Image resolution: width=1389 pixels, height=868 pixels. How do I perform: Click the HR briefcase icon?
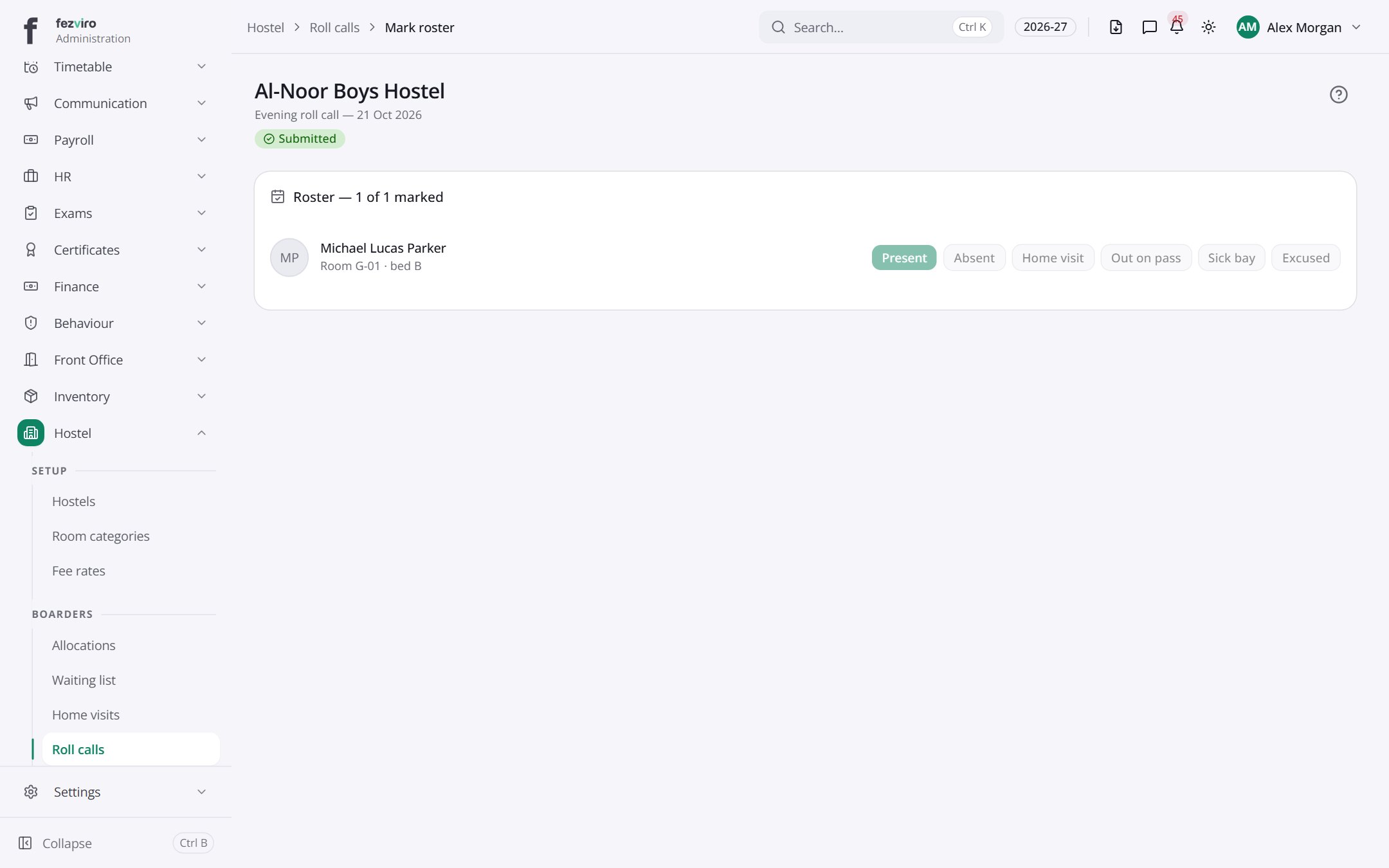[x=31, y=176]
